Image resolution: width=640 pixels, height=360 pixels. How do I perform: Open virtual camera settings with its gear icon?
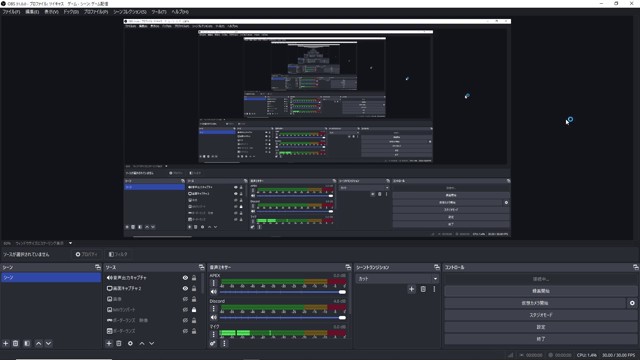pos(632,303)
